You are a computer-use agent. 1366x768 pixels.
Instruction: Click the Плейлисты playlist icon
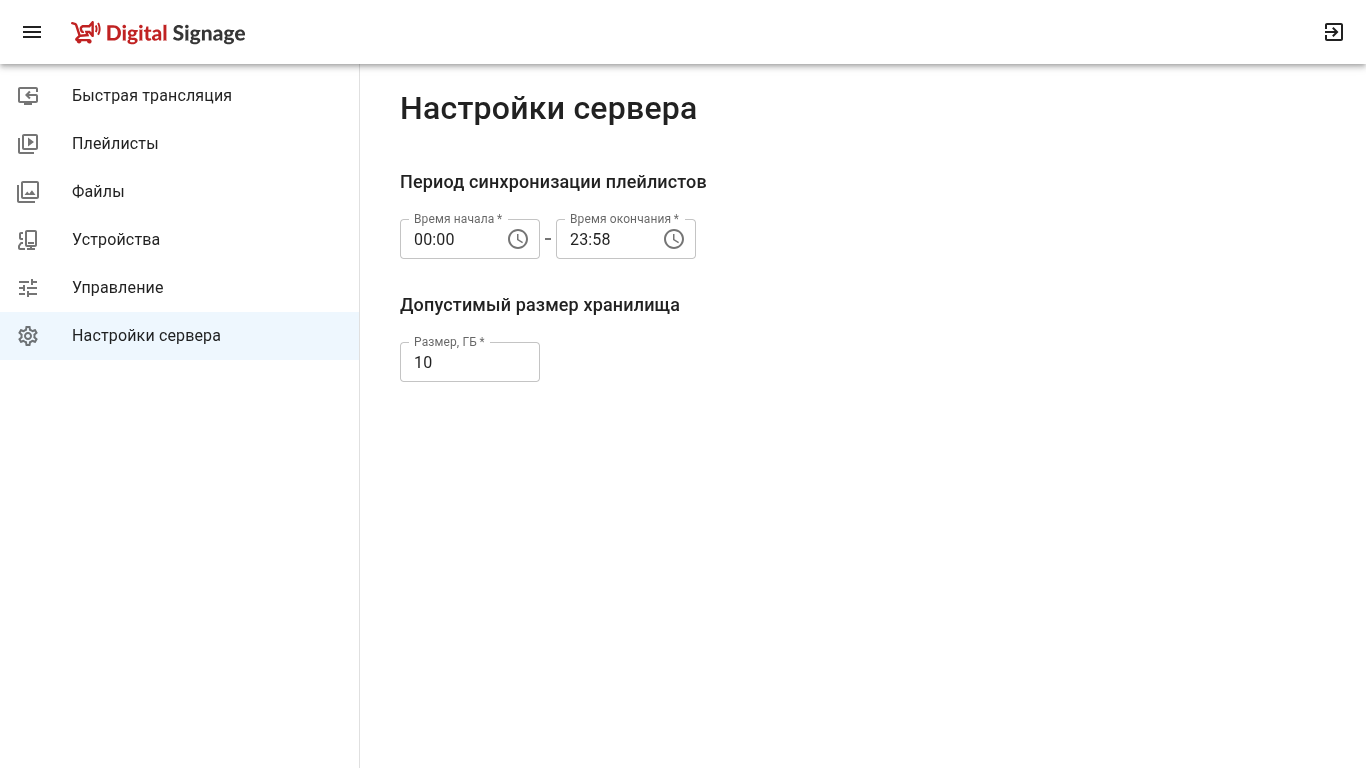28,144
